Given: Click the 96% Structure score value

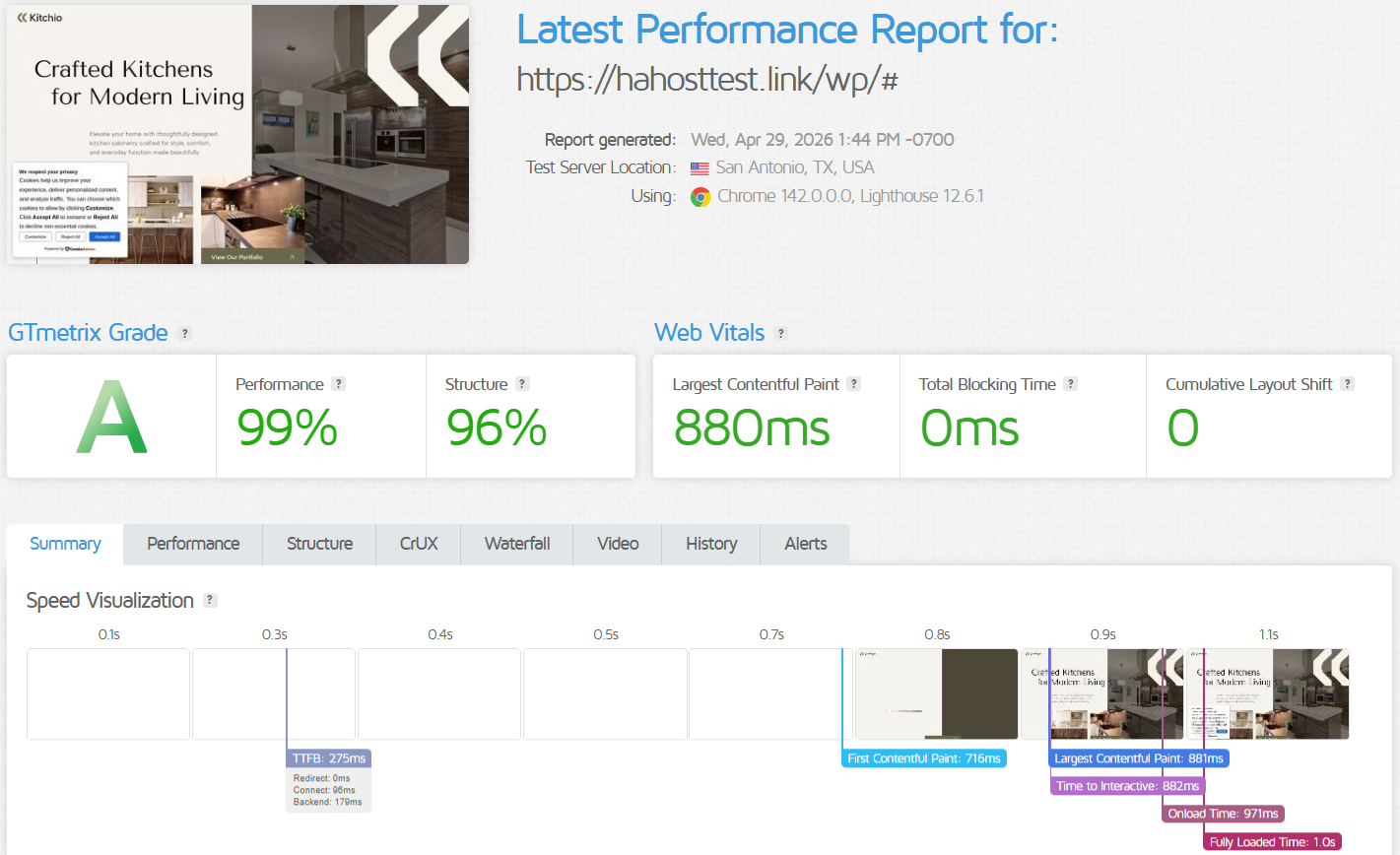Looking at the screenshot, I should point(497,427).
